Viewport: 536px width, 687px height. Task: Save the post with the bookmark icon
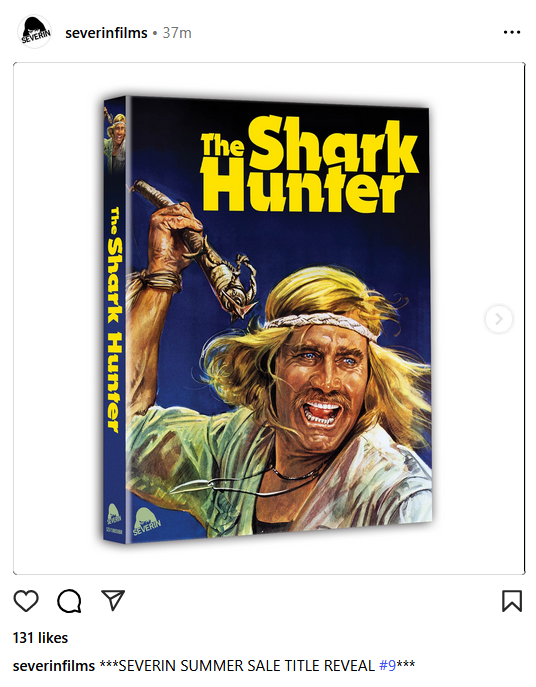pos(511,601)
